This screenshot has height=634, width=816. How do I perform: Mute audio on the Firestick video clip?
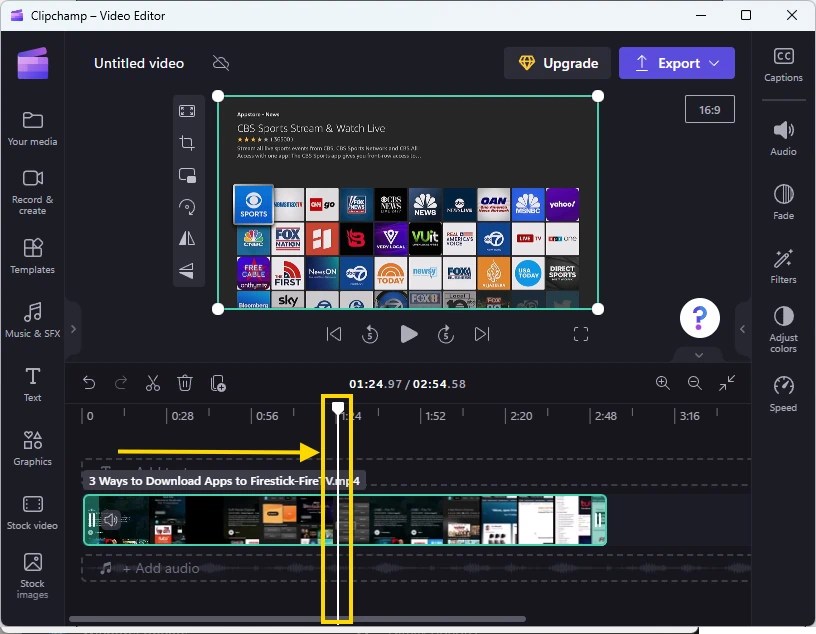pos(110,520)
